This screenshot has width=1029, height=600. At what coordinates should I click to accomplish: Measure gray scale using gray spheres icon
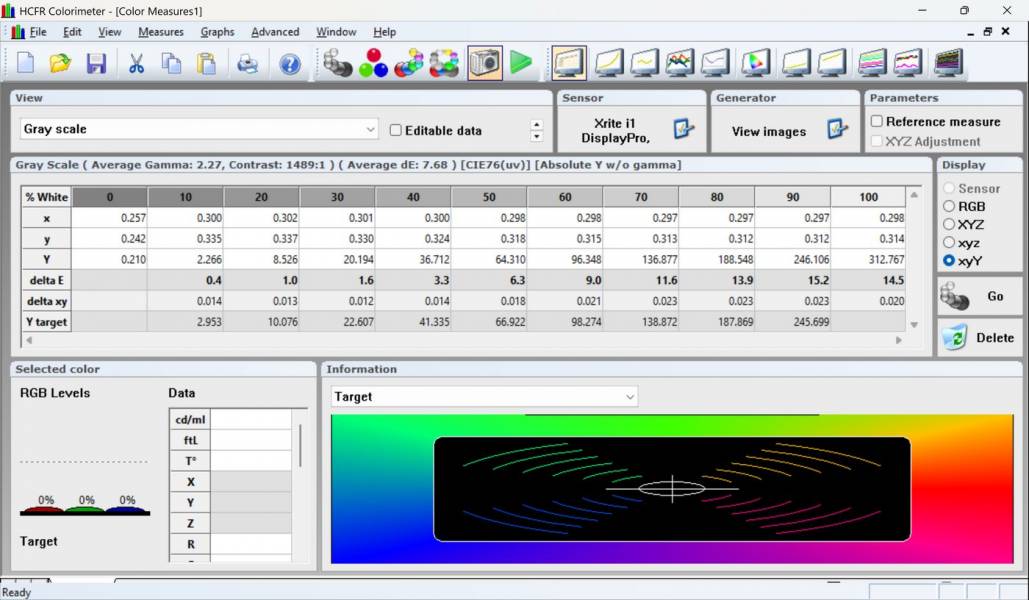click(x=338, y=63)
